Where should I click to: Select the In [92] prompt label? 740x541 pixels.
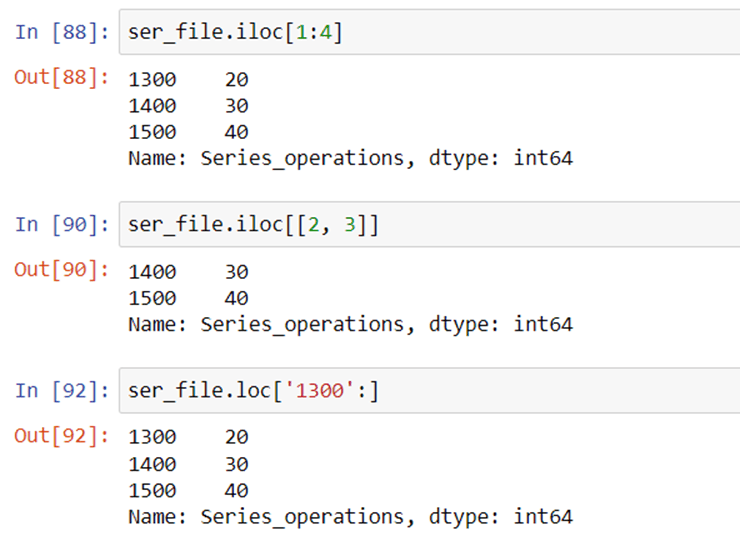(62, 390)
